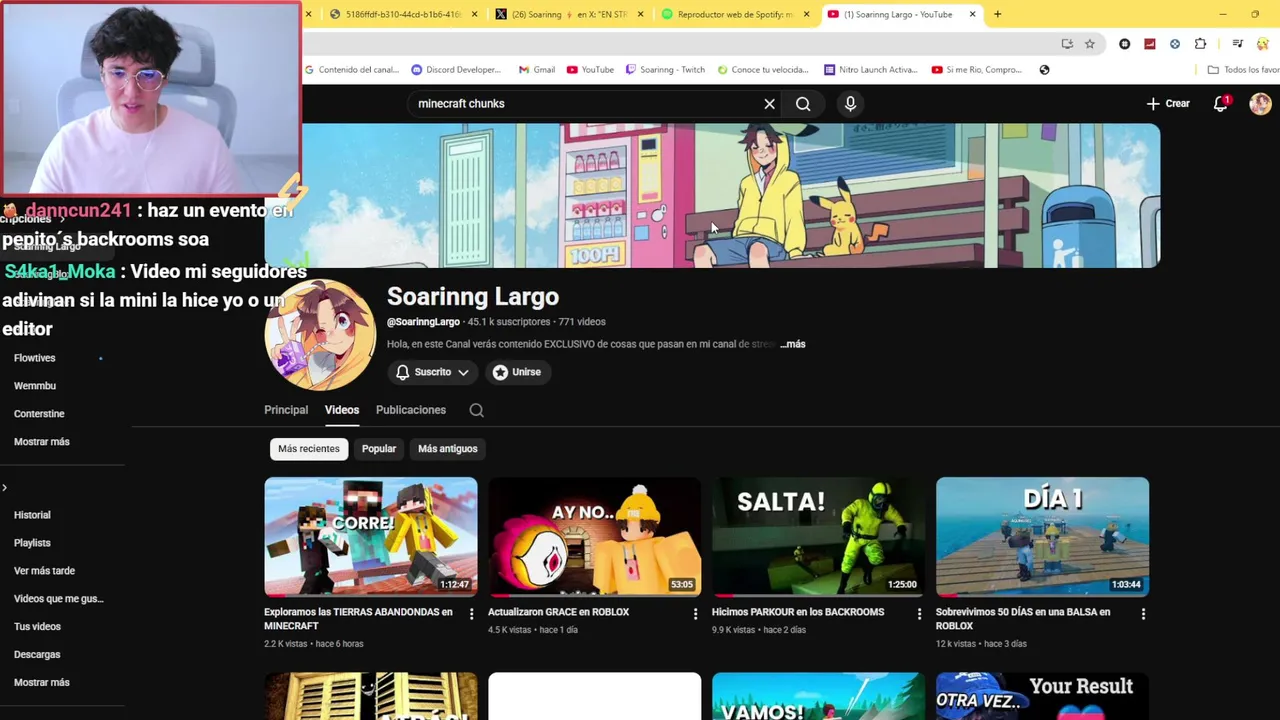
Task: Open '50 DÍAS en una BALSA' thumbnail
Action: 1043,537
